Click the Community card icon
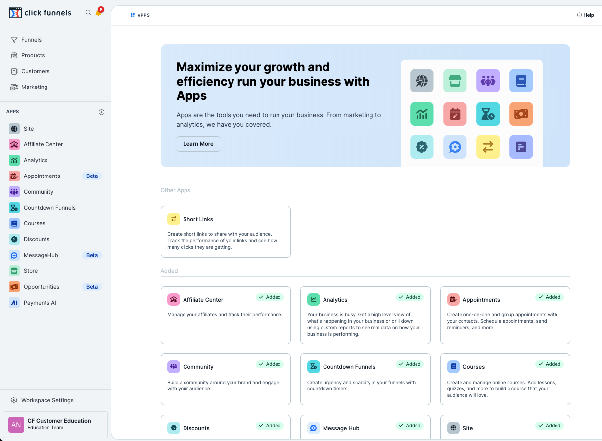 pyautogui.click(x=173, y=367)
